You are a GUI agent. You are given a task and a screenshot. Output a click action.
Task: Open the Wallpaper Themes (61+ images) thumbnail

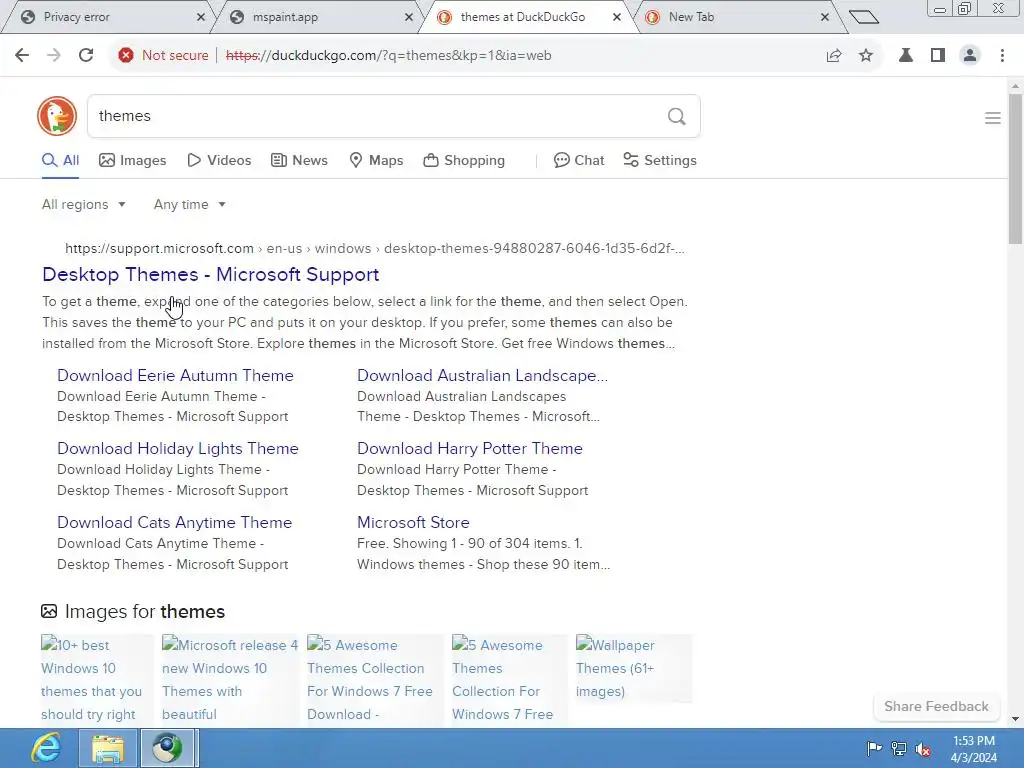633,668
